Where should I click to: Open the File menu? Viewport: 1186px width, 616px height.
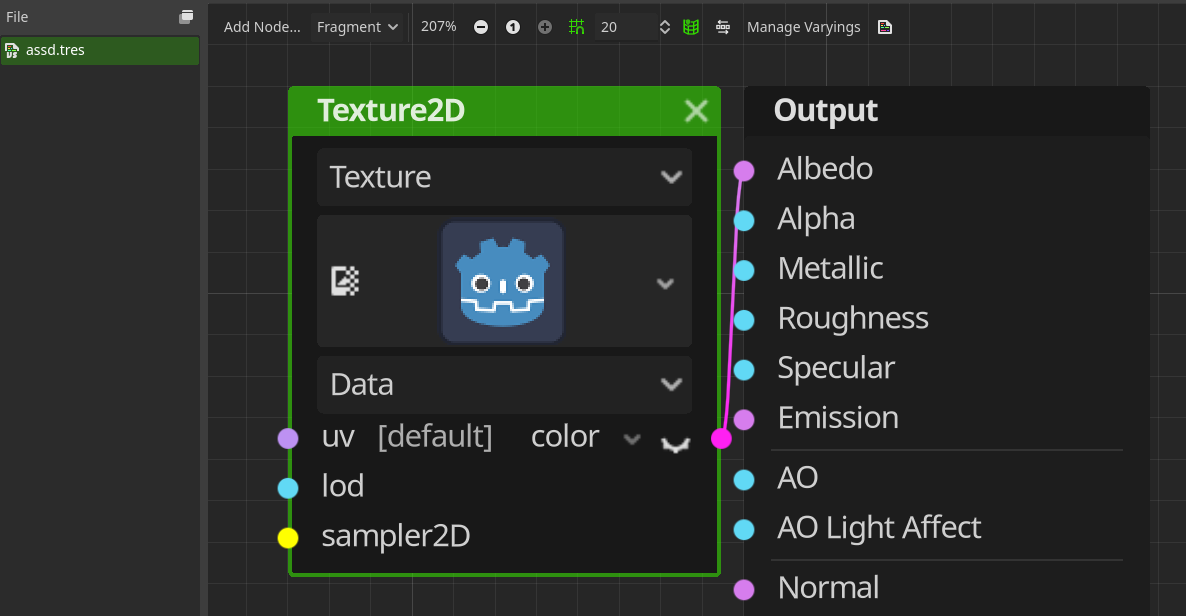(16, 16)
